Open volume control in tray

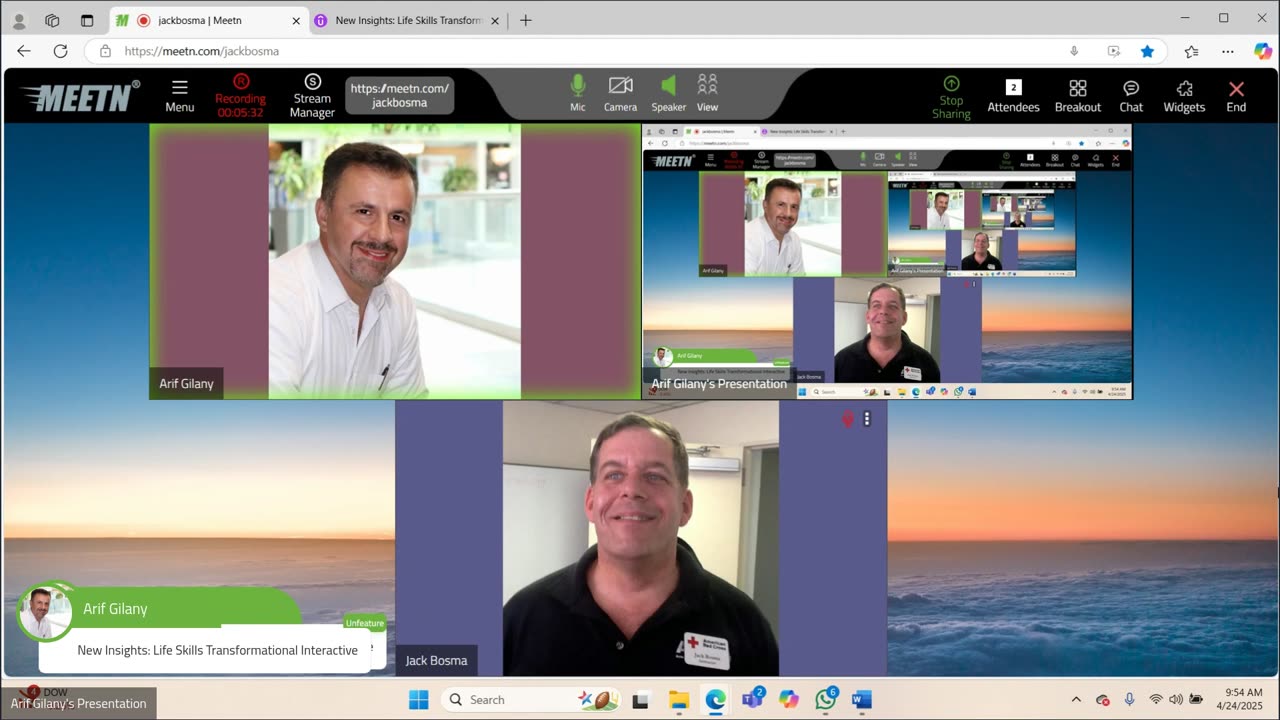pyautogui.click(x=1175, y=699)
